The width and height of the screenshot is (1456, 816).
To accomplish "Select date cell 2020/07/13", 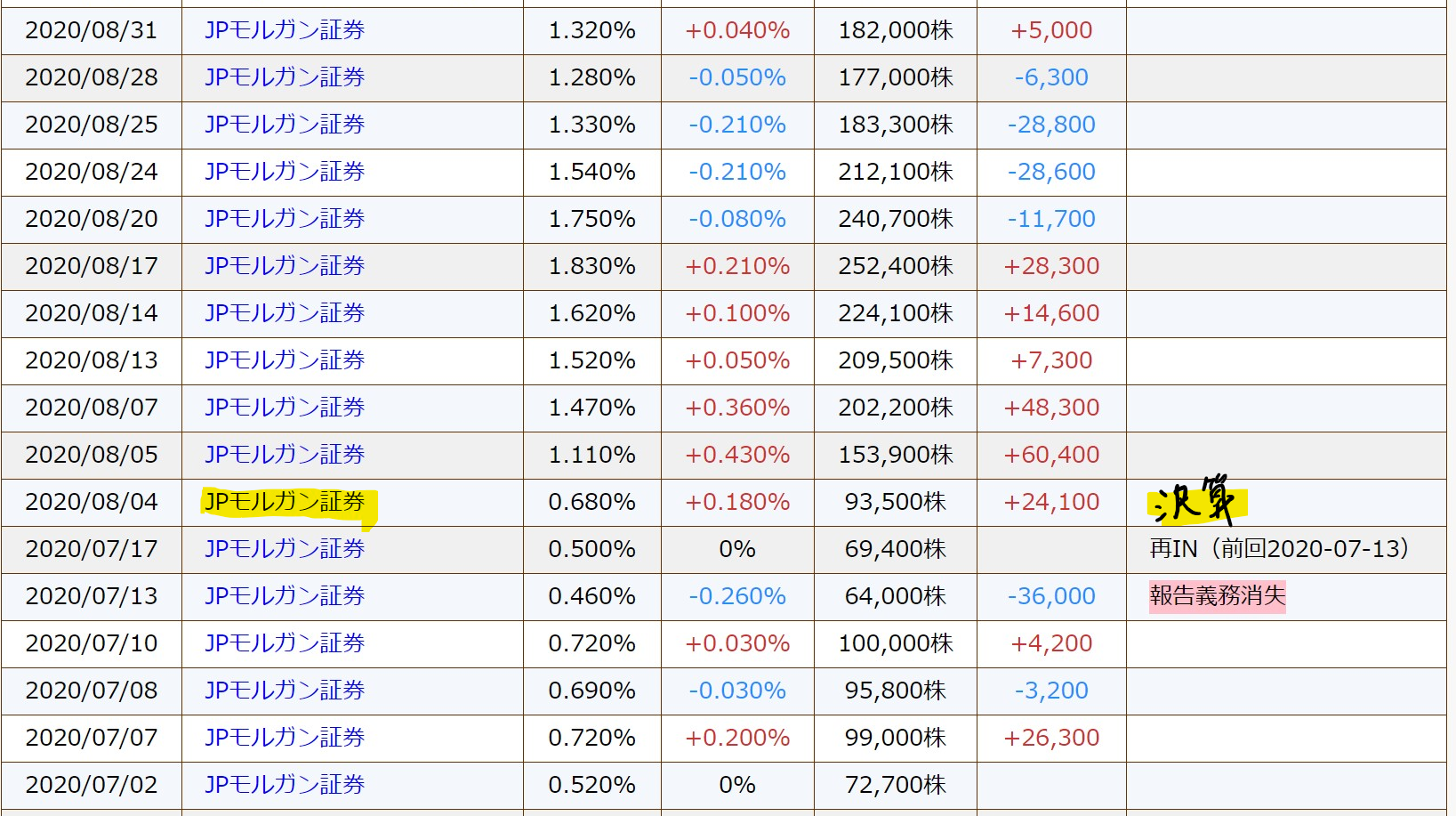I will coord(92,596).
